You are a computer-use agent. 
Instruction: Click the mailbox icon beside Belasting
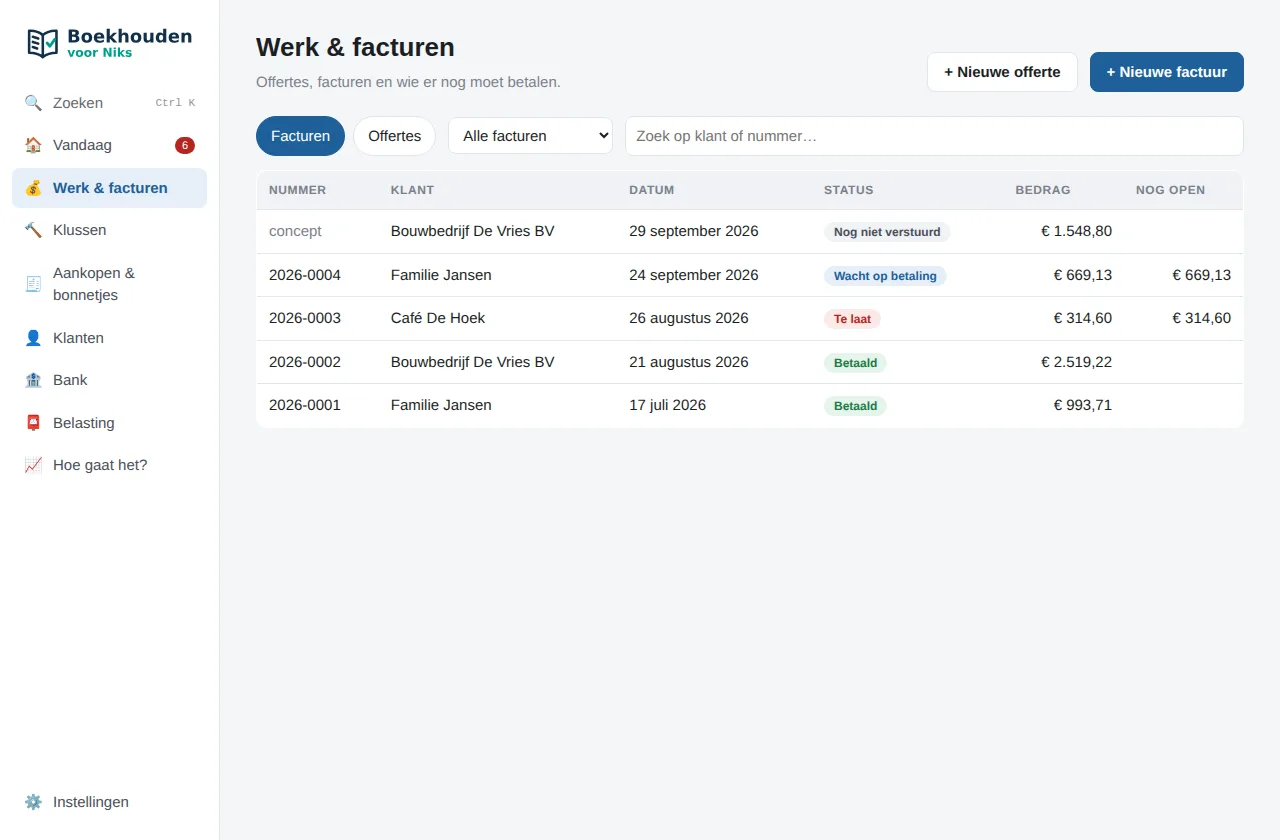[33, 423]
